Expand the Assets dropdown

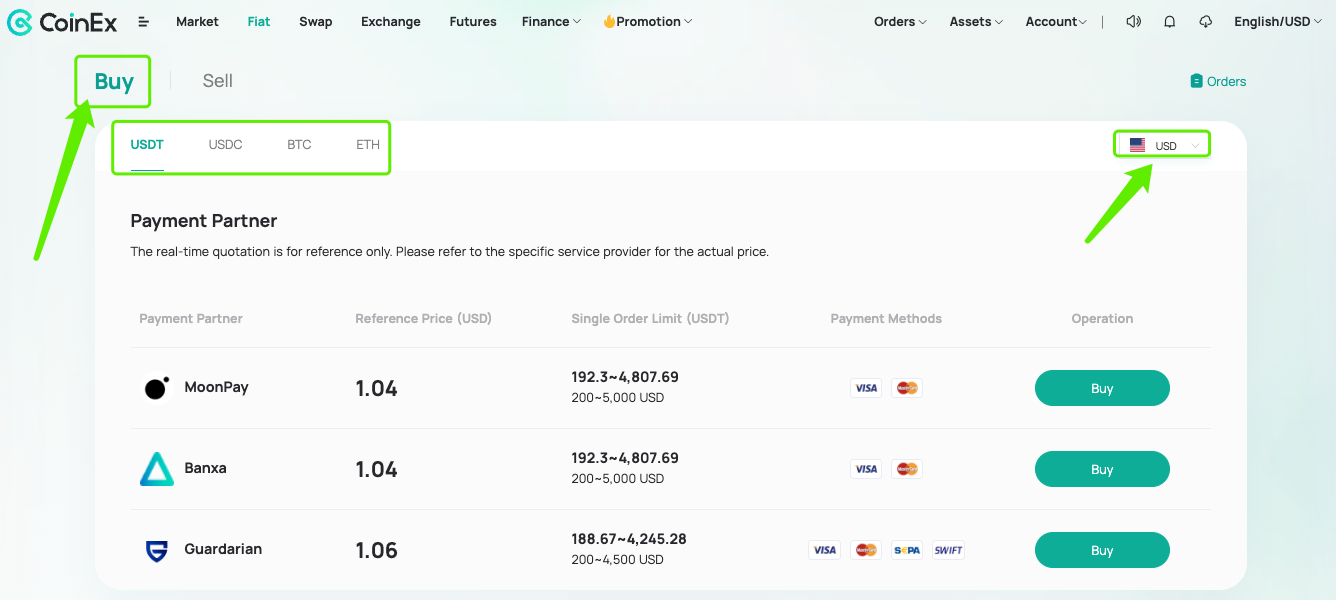(976, 21)
